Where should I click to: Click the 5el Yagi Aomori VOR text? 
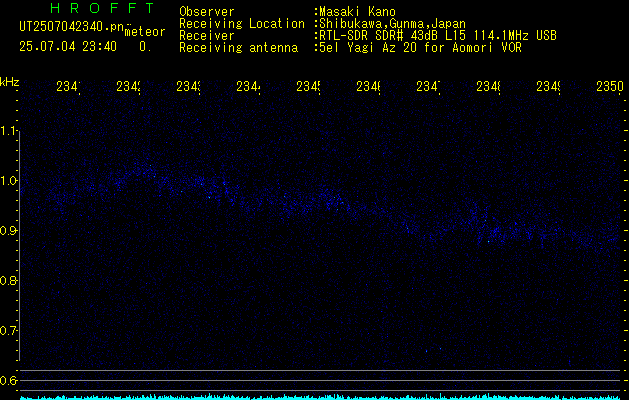420,48
